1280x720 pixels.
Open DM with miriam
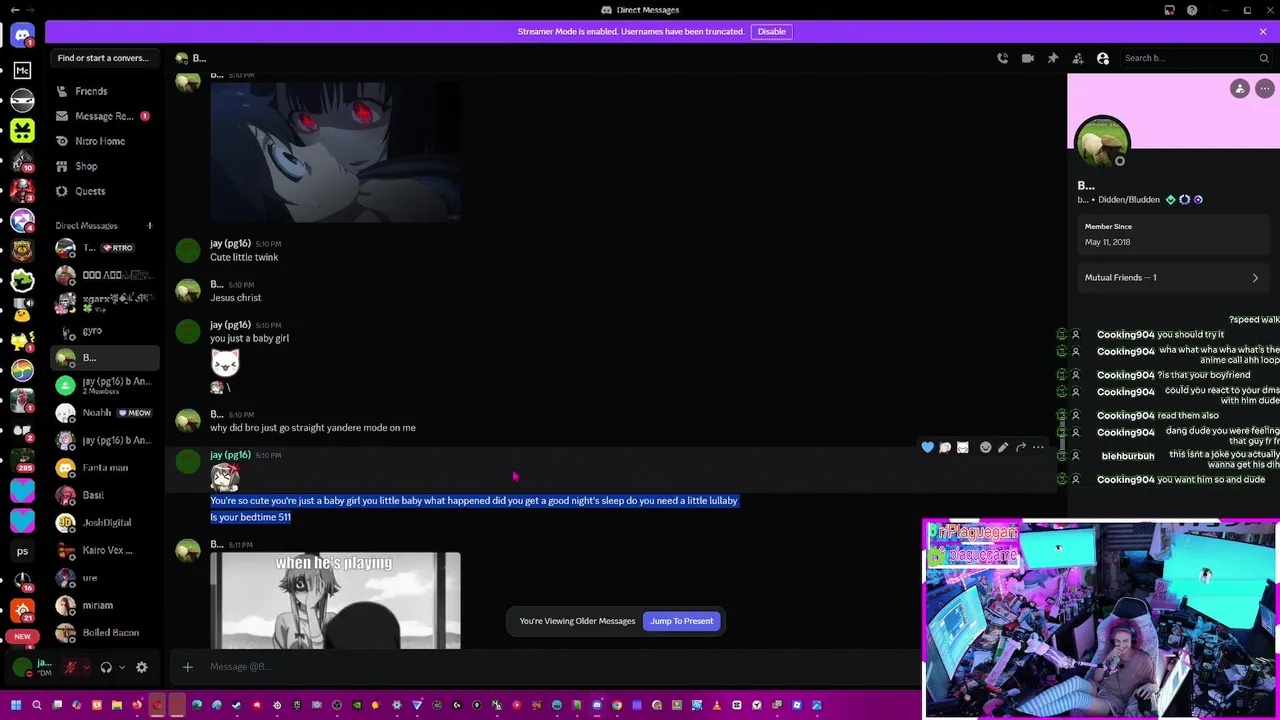pyautogui.click(x=104, y=605)
